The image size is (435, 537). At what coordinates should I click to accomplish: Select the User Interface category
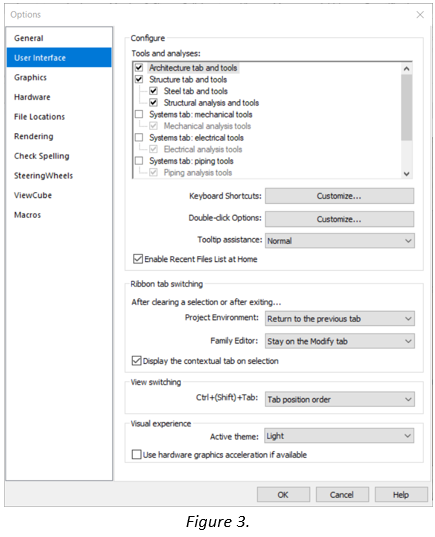(x=59, y=58)
